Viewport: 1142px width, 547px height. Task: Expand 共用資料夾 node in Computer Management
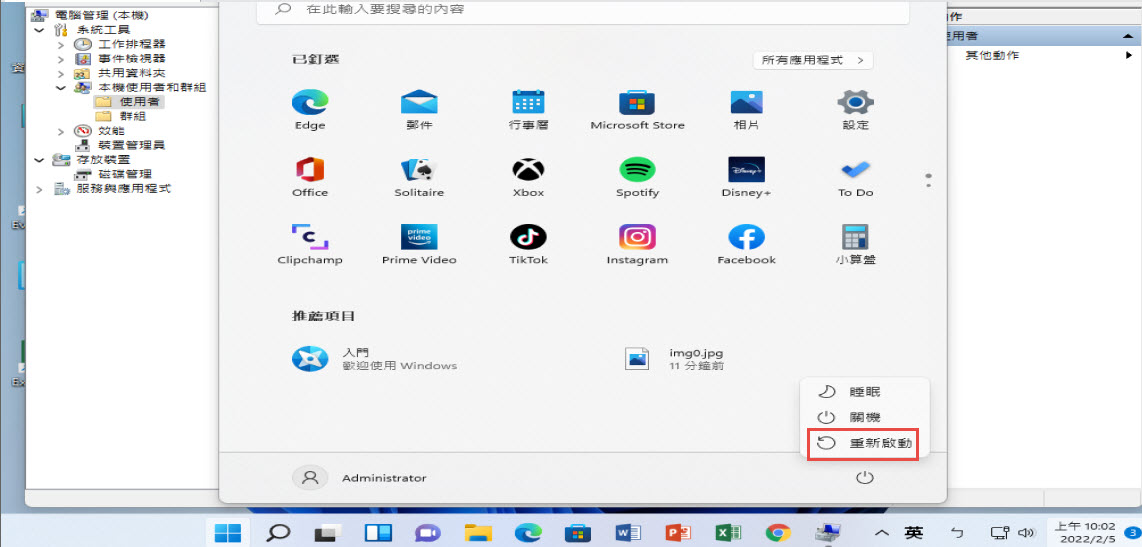(61, 74)
